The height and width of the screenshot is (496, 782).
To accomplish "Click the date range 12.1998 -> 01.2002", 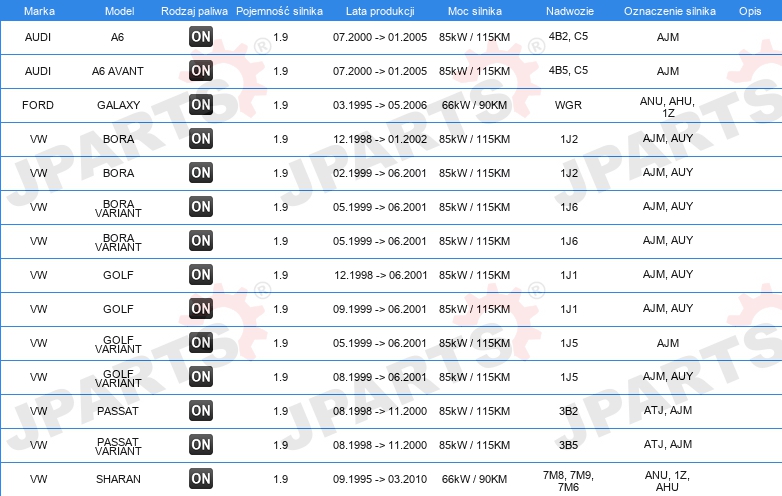I will (380, 139).
